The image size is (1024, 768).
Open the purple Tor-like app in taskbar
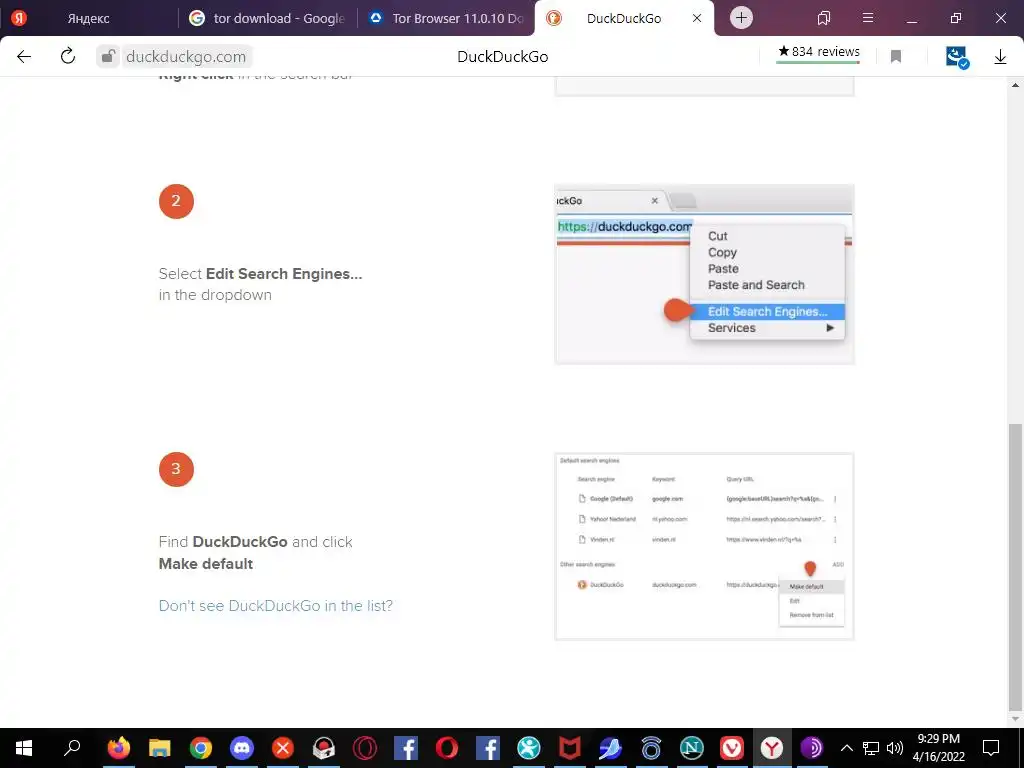[x=812, y=748]
